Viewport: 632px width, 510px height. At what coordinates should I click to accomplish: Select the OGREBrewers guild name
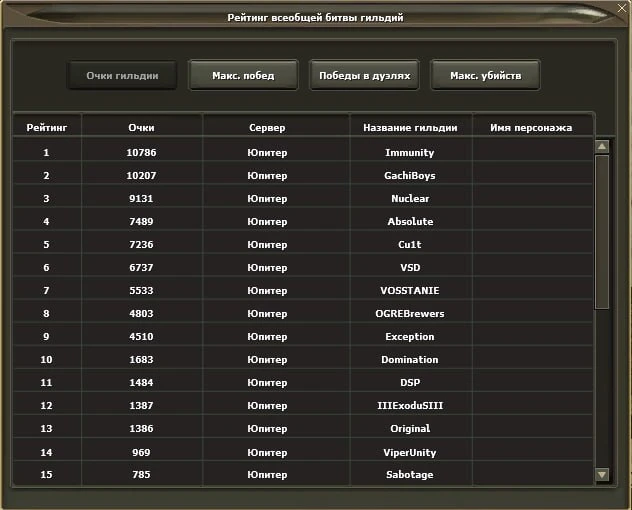pos(410,314)
